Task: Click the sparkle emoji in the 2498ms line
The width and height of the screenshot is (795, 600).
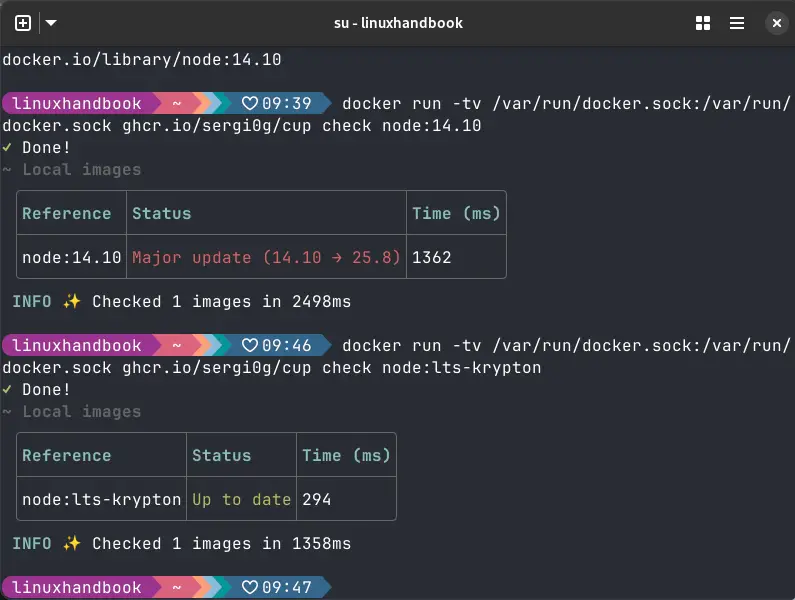Action: (71, 301)
